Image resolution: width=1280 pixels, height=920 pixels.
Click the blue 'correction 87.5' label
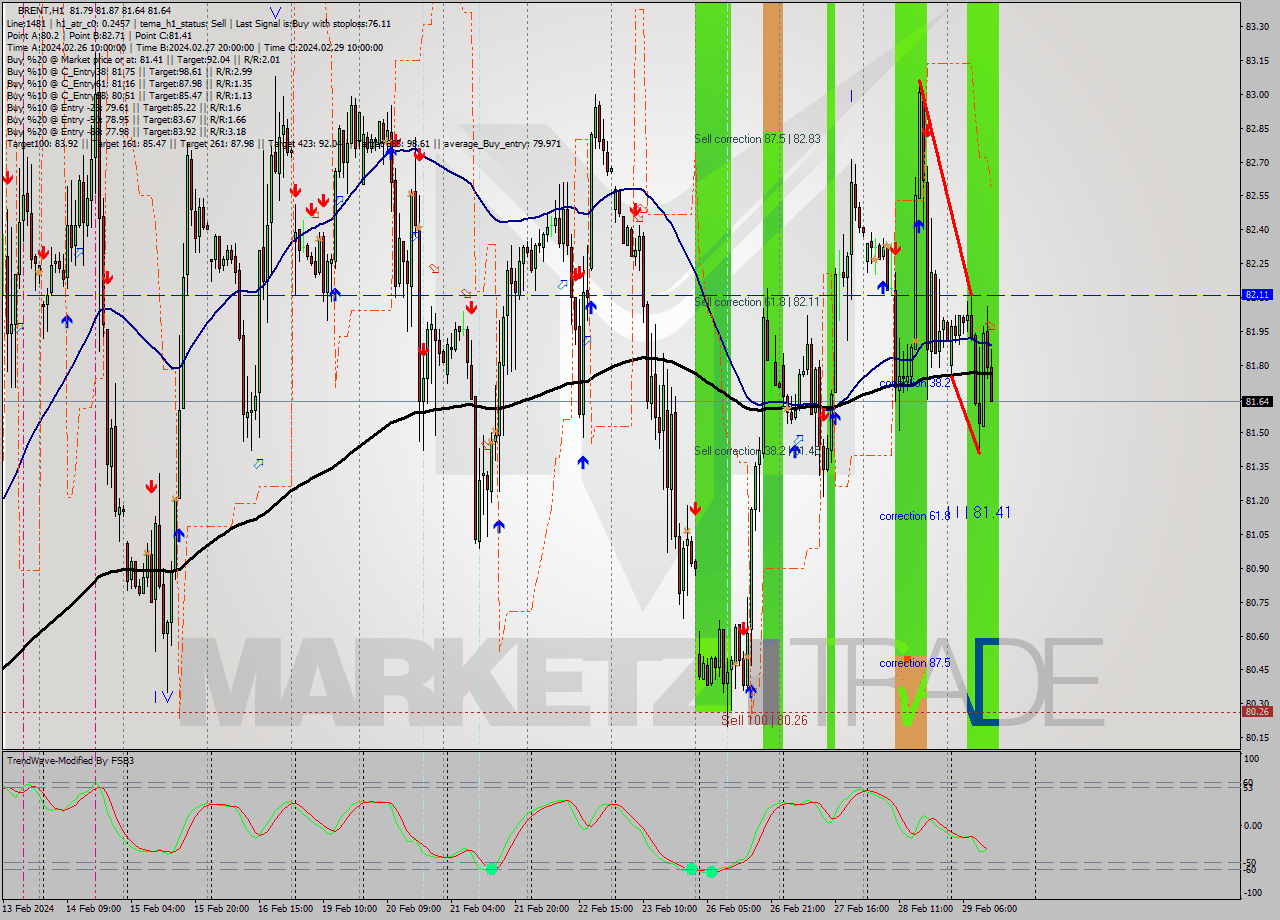915,663
